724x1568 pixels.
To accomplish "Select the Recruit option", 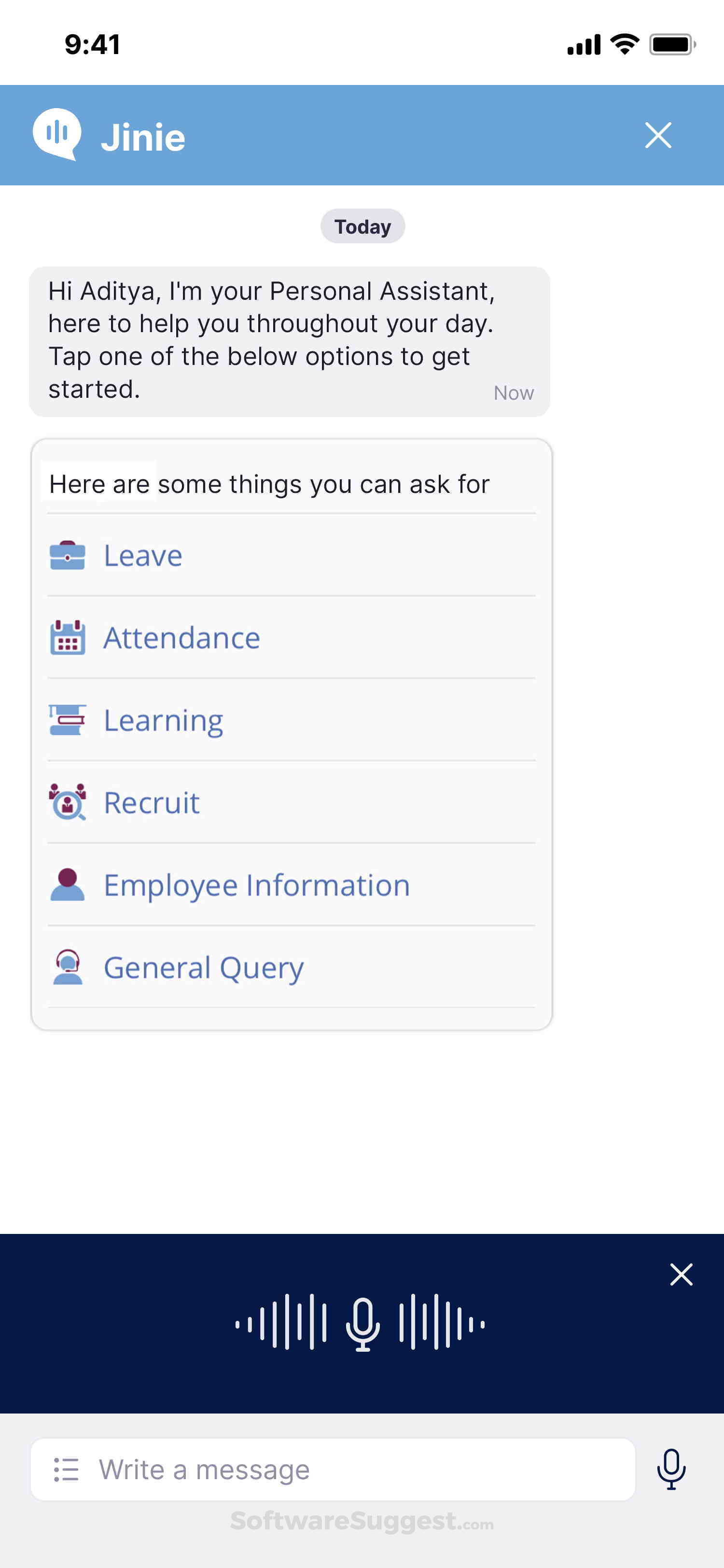I will tap(152, 802).
